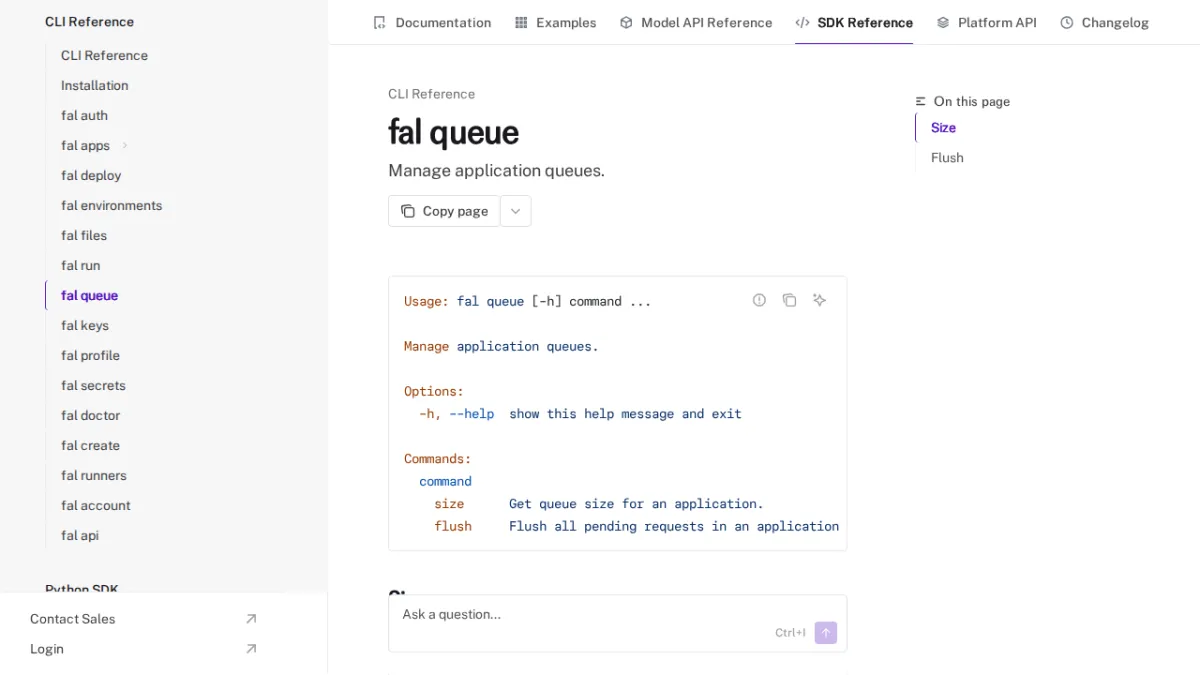1200x675 pixels.
Task: Click the Contact Sales external arrow icon
Action: point(251,619)
